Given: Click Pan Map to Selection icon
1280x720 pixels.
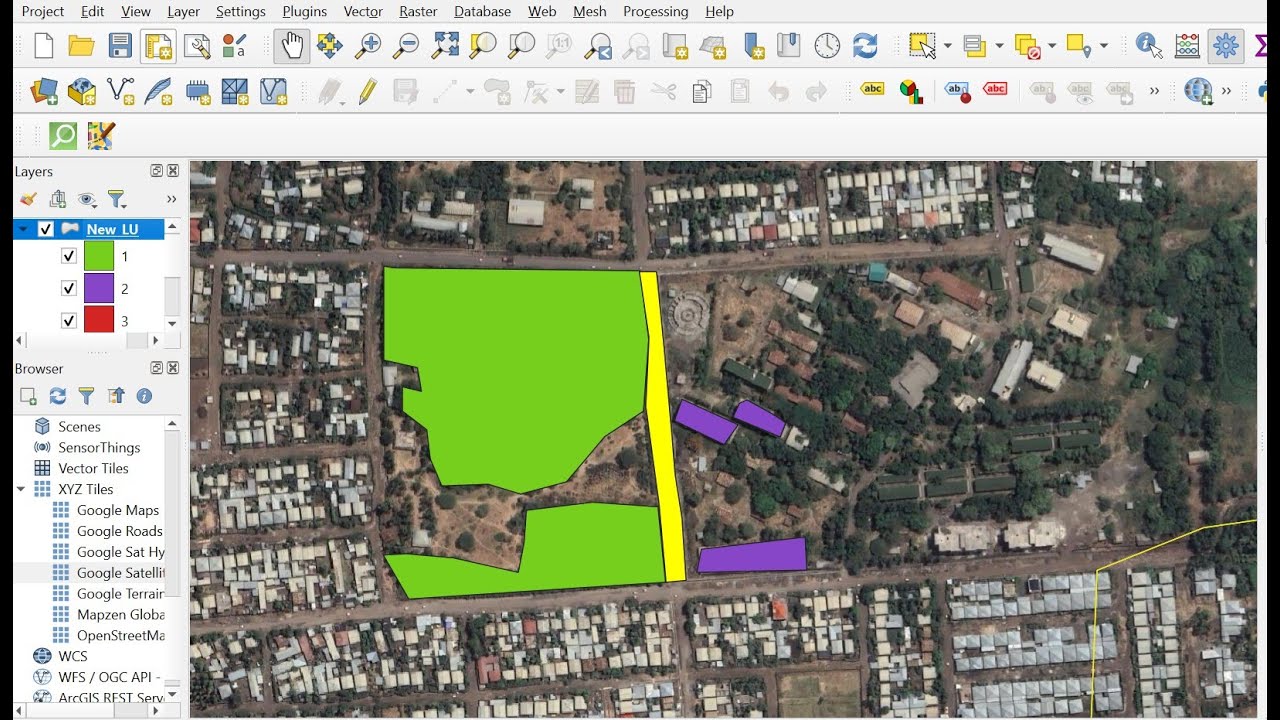Looking at the screenshot, I should tap(330, 46).
